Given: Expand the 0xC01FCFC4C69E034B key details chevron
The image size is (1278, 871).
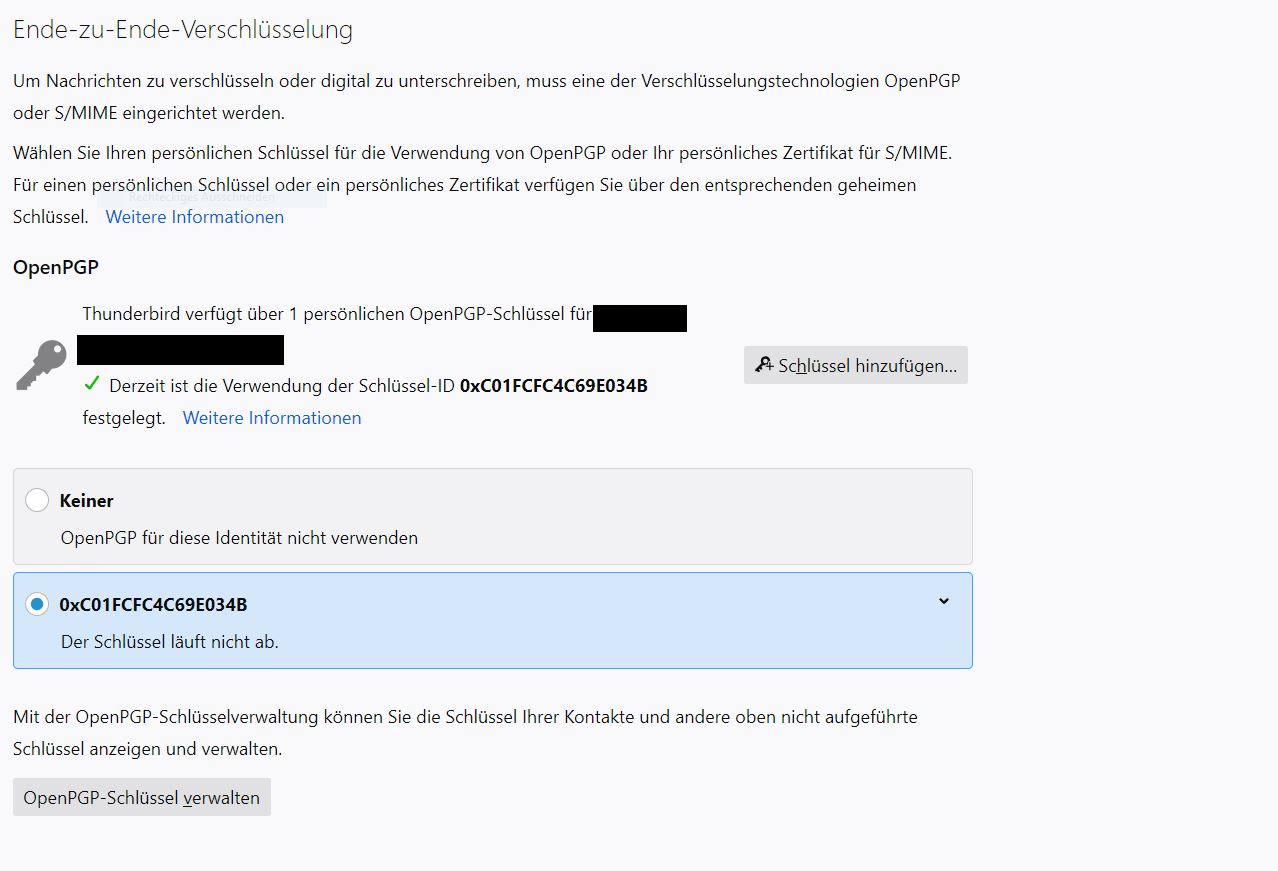Looking at the screenshot, I should coord(944,601).
